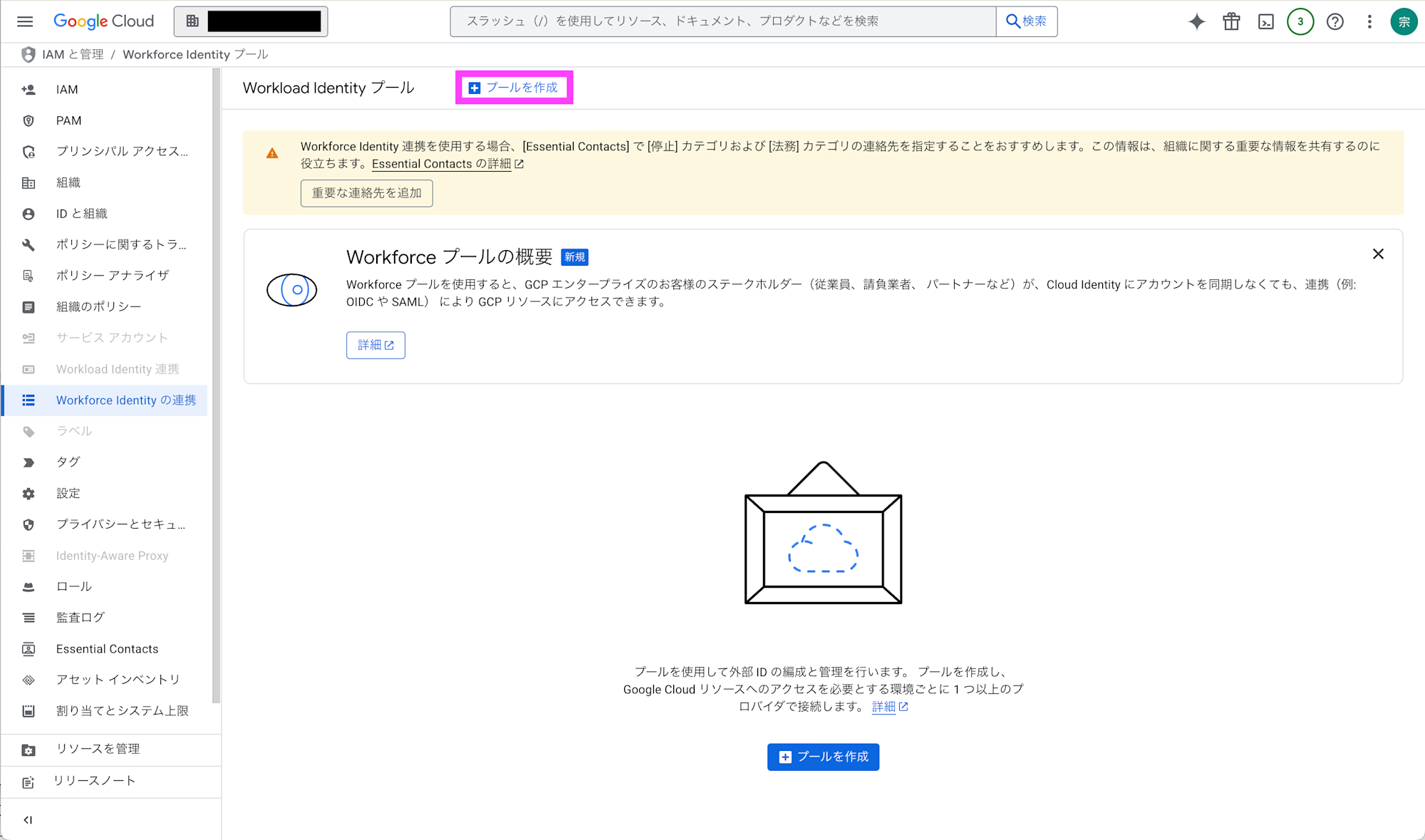Select PAM in sidebar

(x=105, y=120)
